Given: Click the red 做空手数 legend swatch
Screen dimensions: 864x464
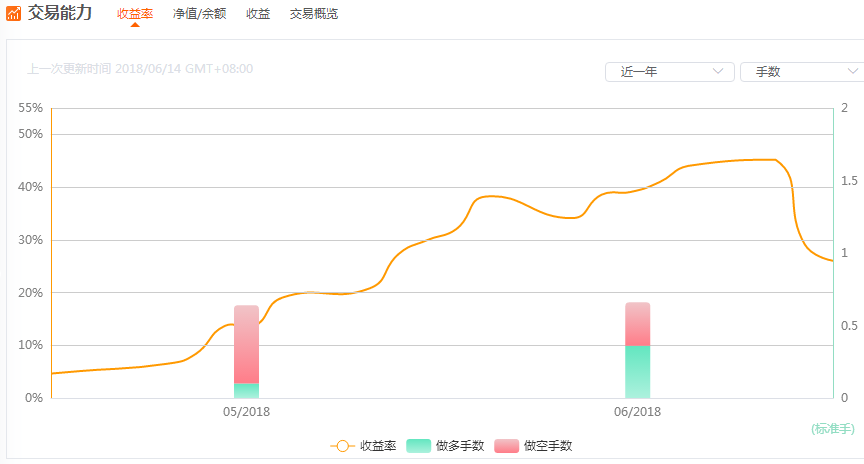Looking at the screenshot, I should pos(506,446).
